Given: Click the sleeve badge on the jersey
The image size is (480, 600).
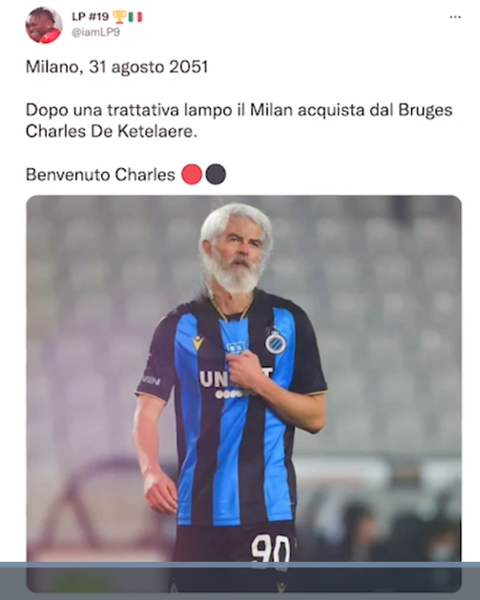Looking at the screenshot, I should point(152,380).
